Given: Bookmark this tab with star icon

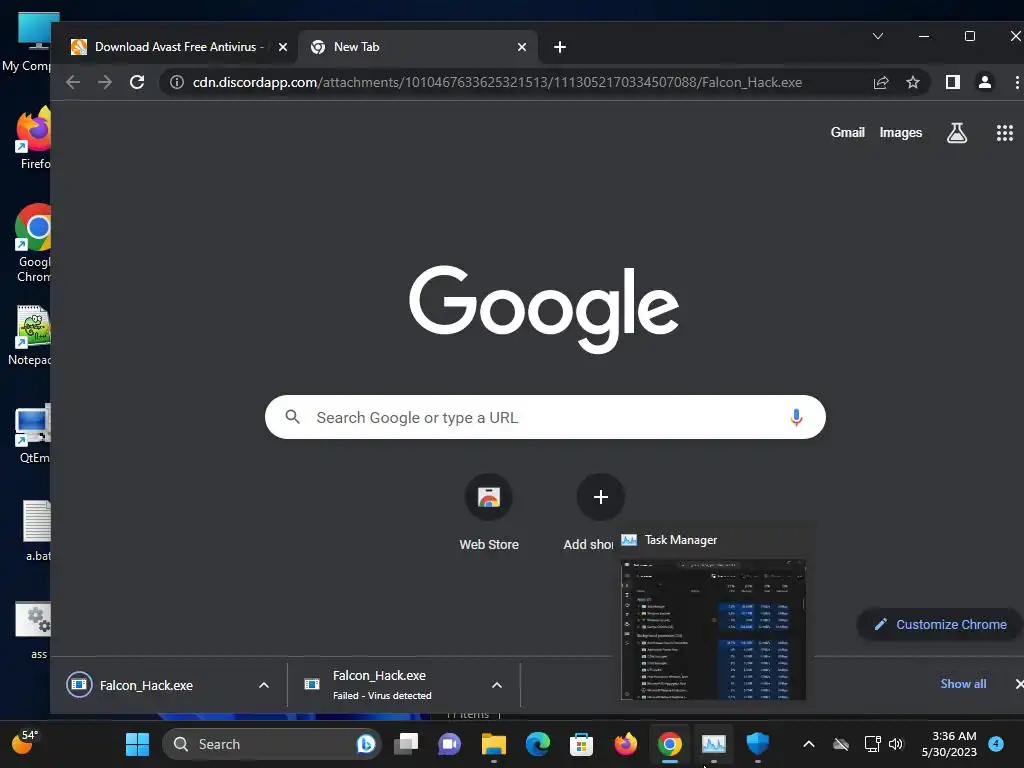Looking at the screenshot, I should 913,82.
